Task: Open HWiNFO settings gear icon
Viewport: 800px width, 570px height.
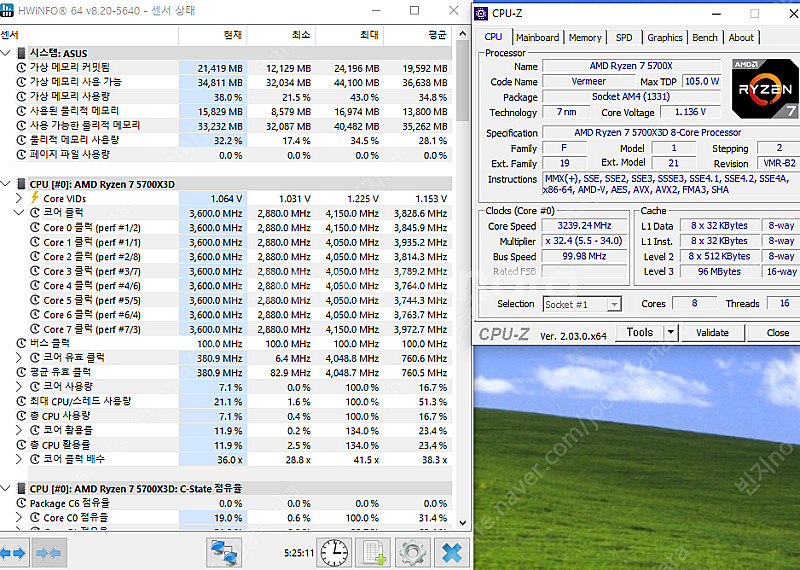Action: click(412, 553)
